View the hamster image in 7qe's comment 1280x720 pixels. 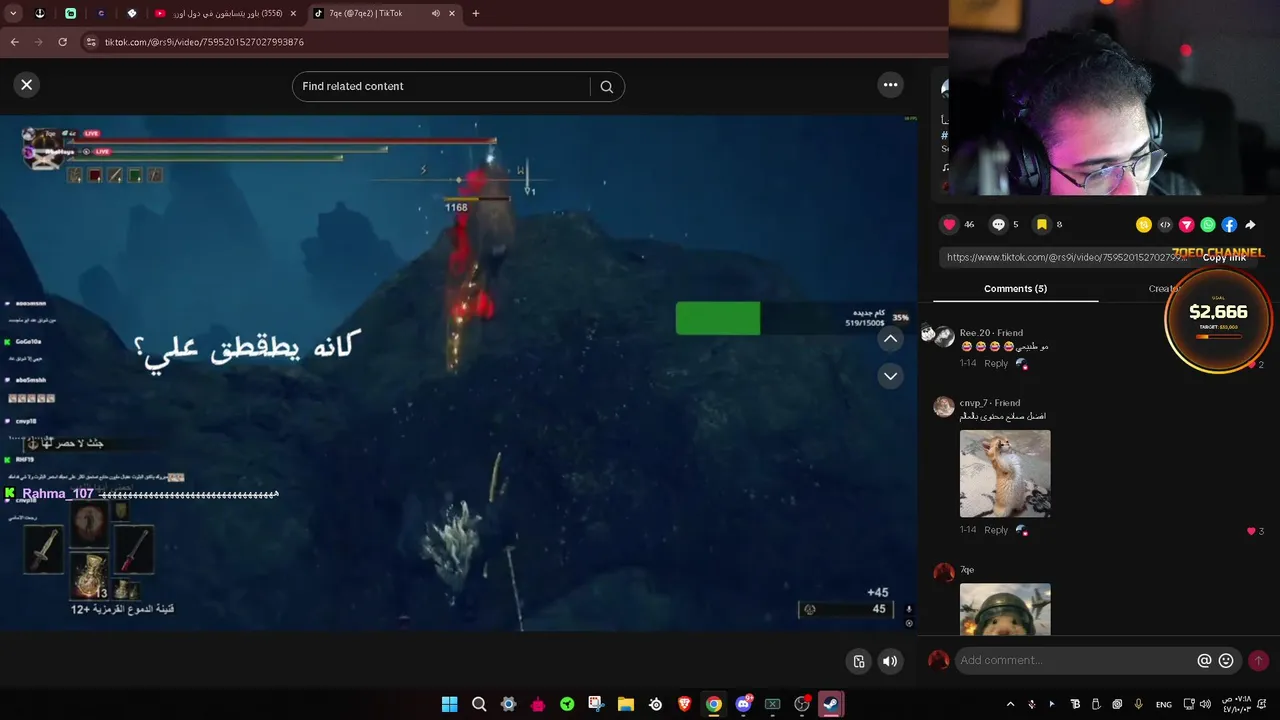pos(1005,609)
